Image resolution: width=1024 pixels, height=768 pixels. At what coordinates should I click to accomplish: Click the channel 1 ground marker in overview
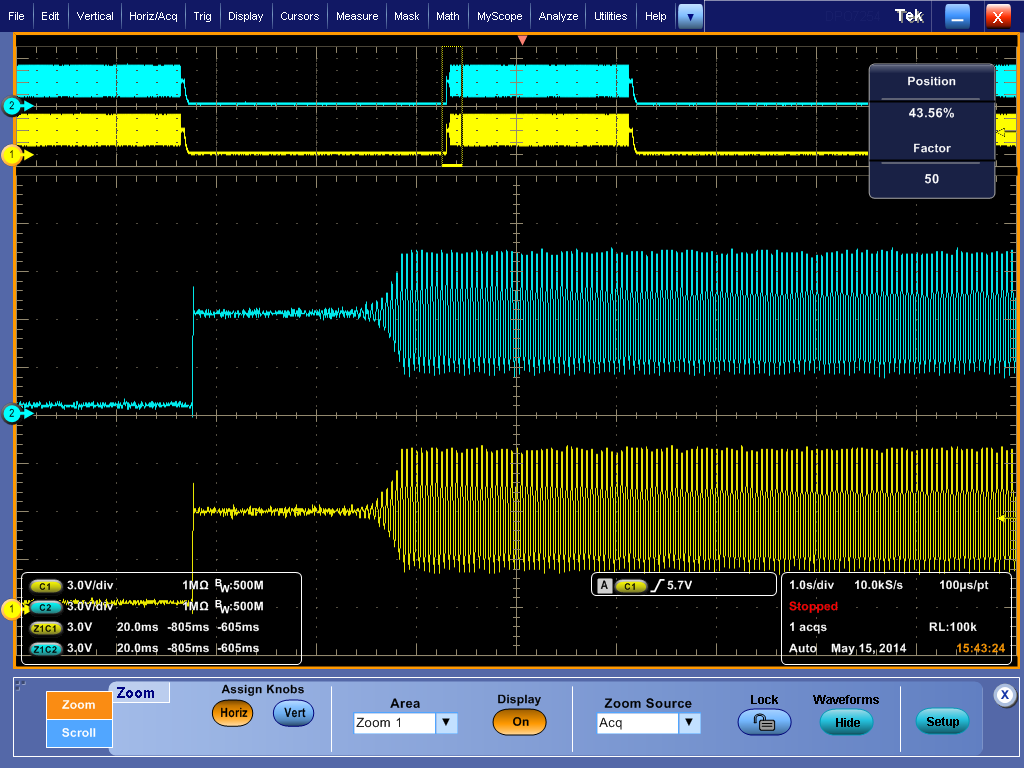[x=14, y=155]
